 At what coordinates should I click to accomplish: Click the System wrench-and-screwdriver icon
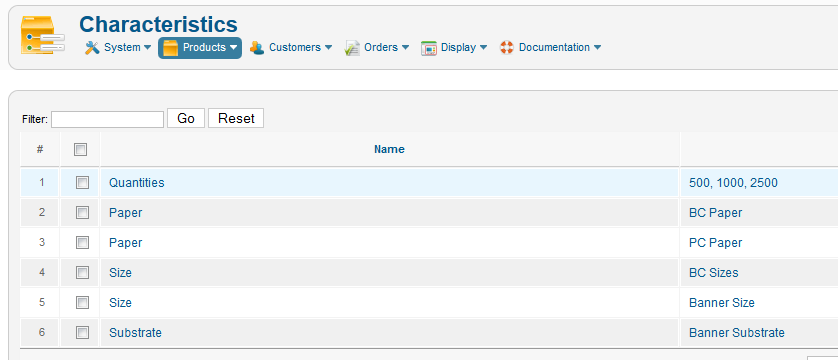(92, 48)
